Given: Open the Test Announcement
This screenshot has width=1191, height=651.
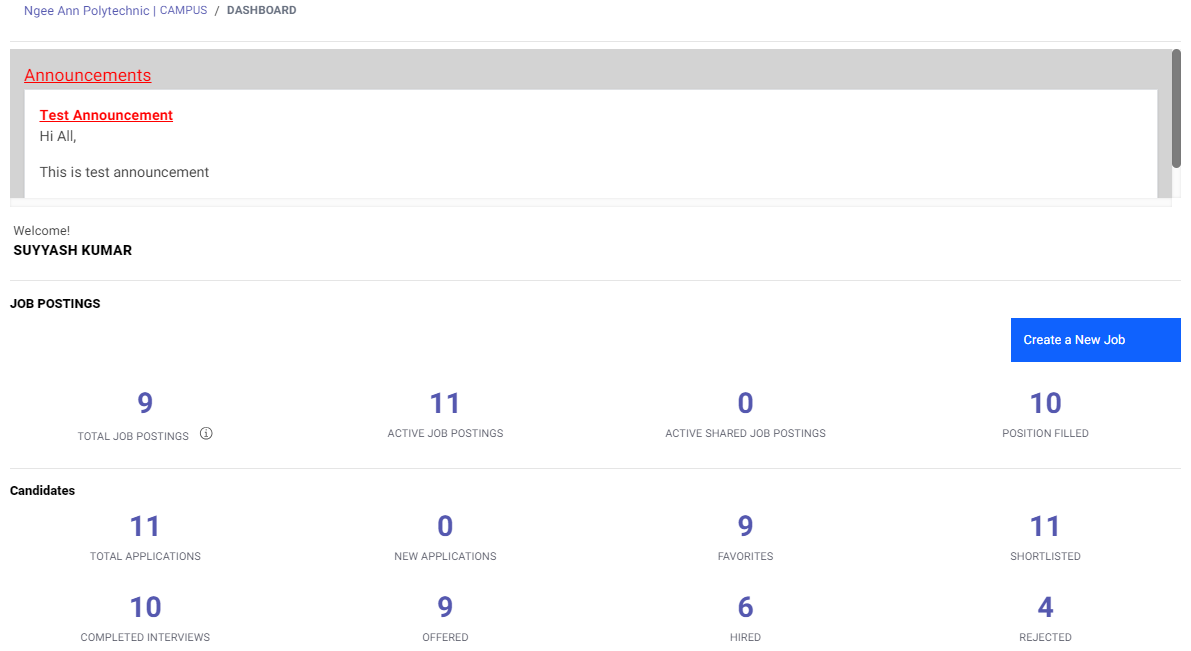Looking at the screenshot, I should pos(105,114).
